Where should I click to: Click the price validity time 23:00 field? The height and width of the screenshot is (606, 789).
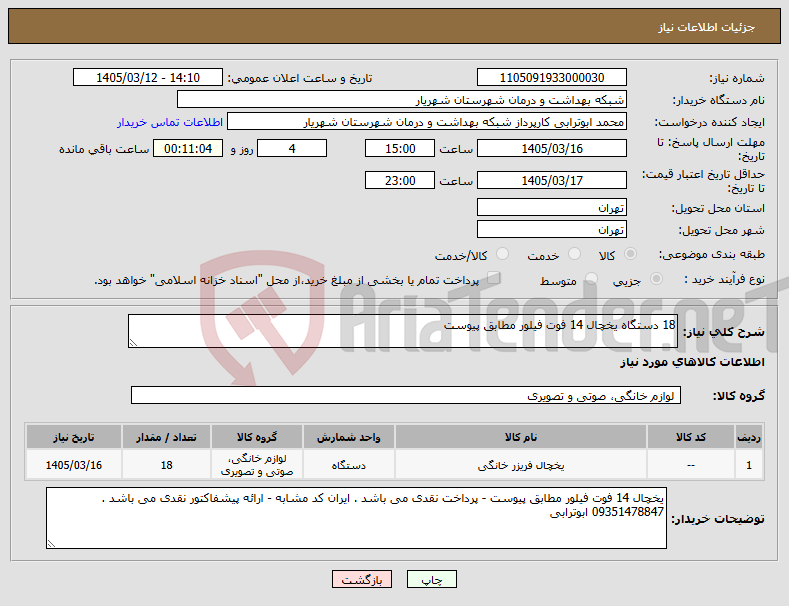click(x=400, y=180)
